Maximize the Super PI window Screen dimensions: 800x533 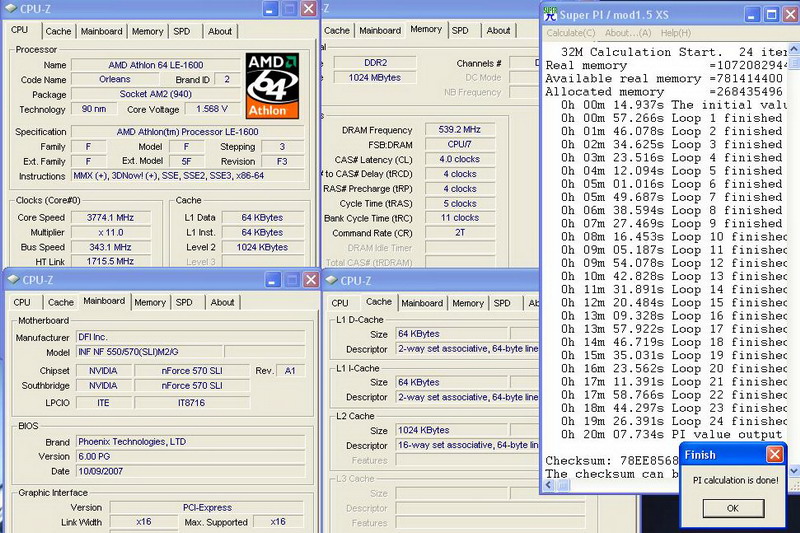(x=771, y=15)
